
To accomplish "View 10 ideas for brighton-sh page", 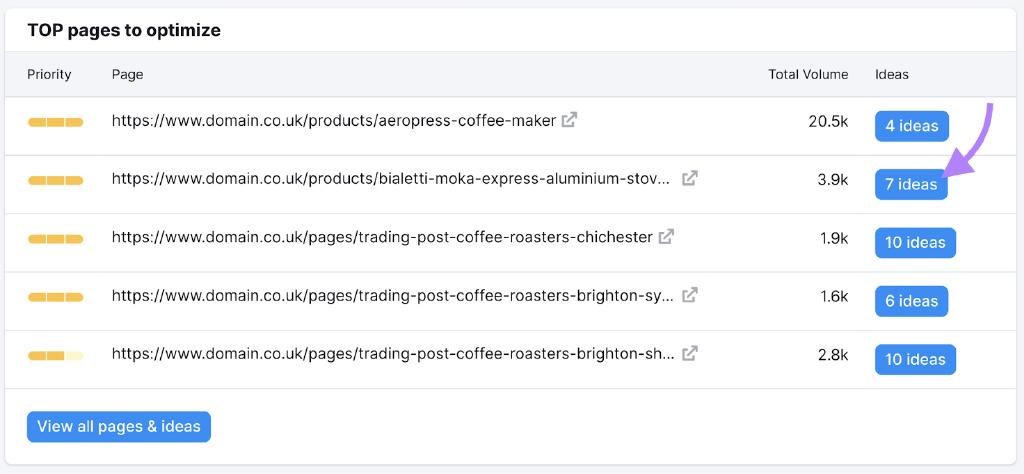I will 915,360.
